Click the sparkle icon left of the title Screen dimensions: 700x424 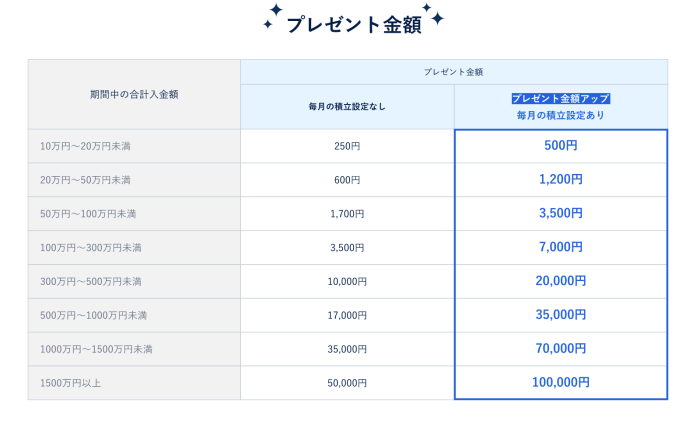pyautogui.click(x=272, y=16)
